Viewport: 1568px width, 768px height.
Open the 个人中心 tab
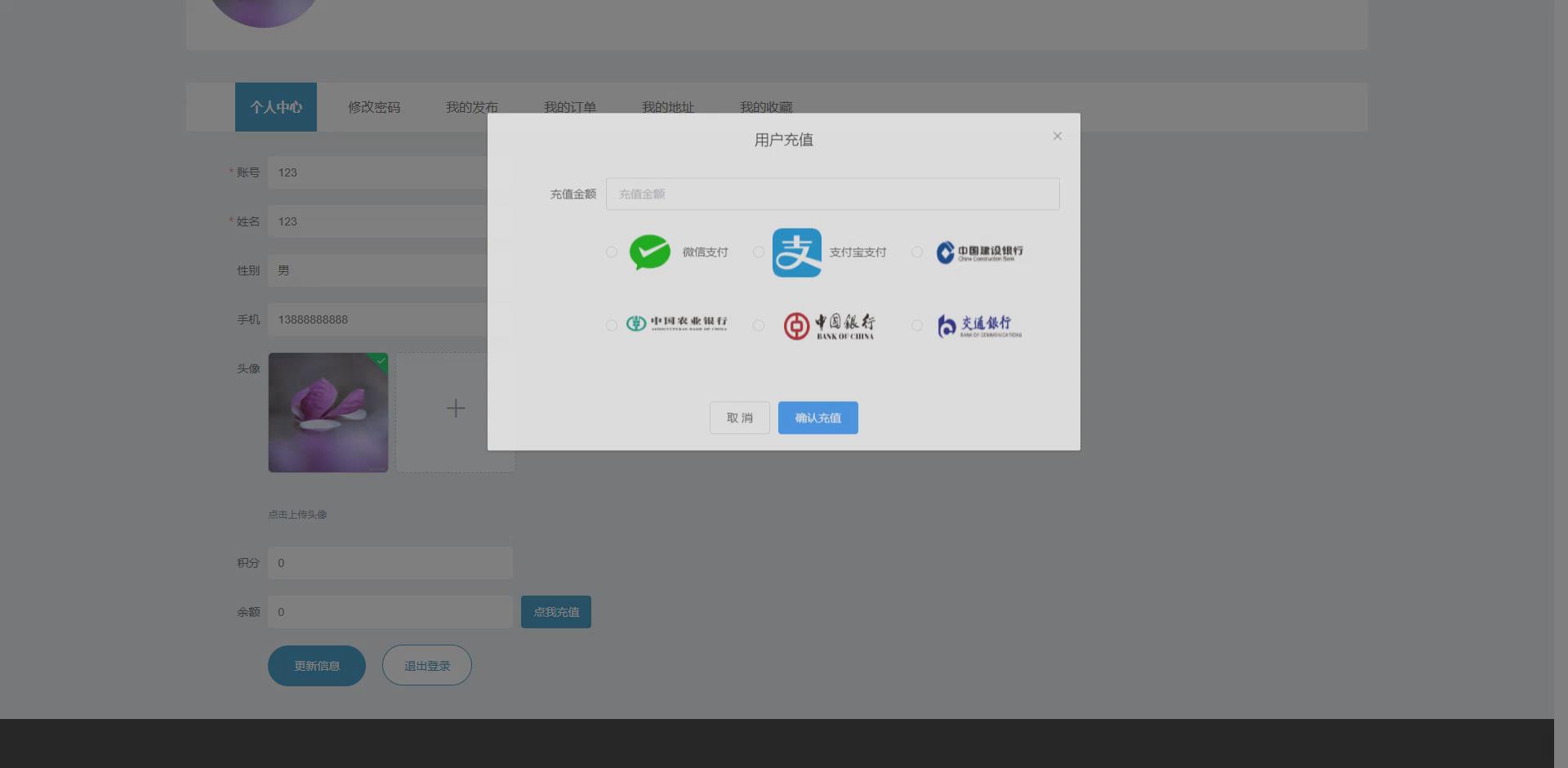click(276, 107)
